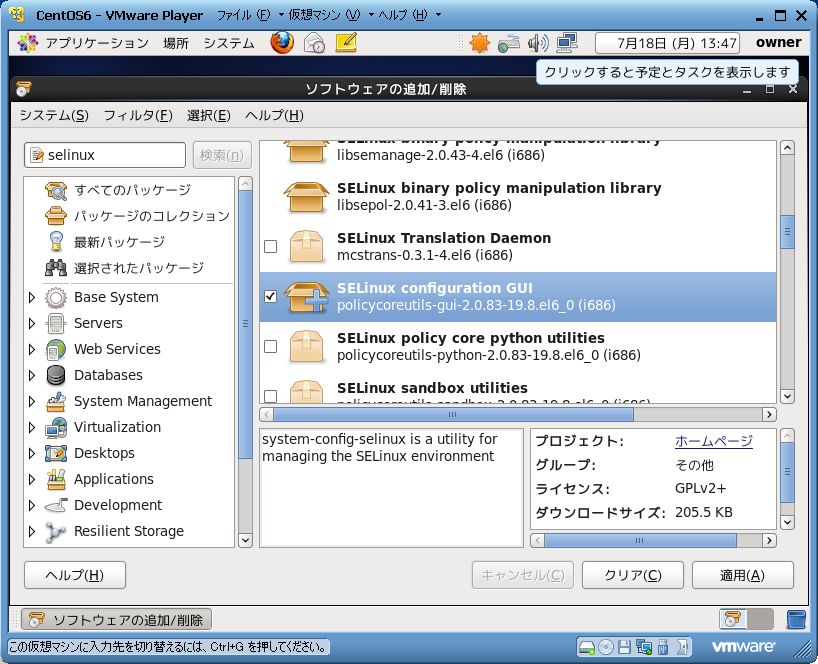Launch Firefox from the top panel
The image size is (818, 664).
pyautogui.click(x=282, y=43)
